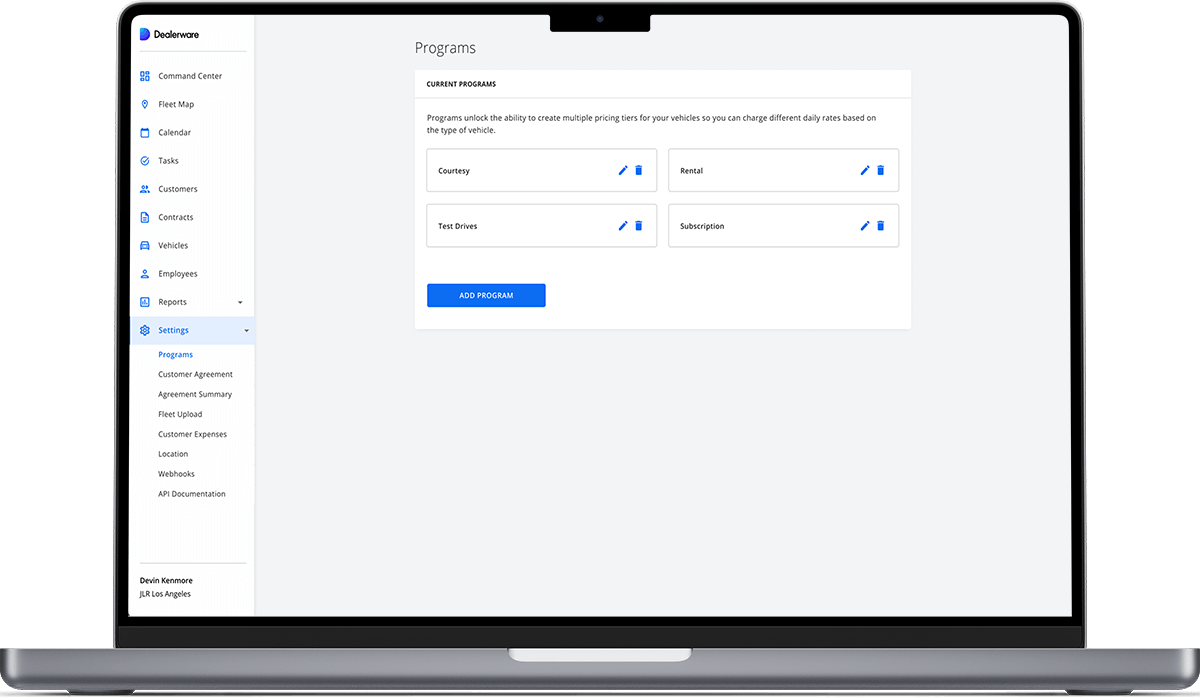Edit the Test Drives program
1200x697 pixels.
point(623,226)
